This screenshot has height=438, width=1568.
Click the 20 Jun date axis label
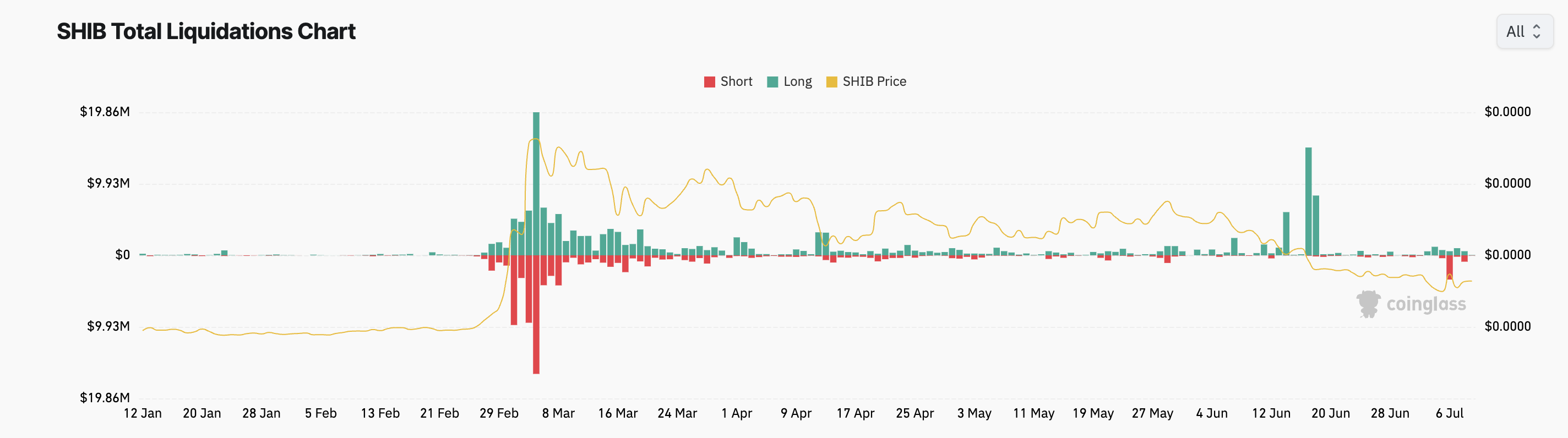tap(1330, 413)
